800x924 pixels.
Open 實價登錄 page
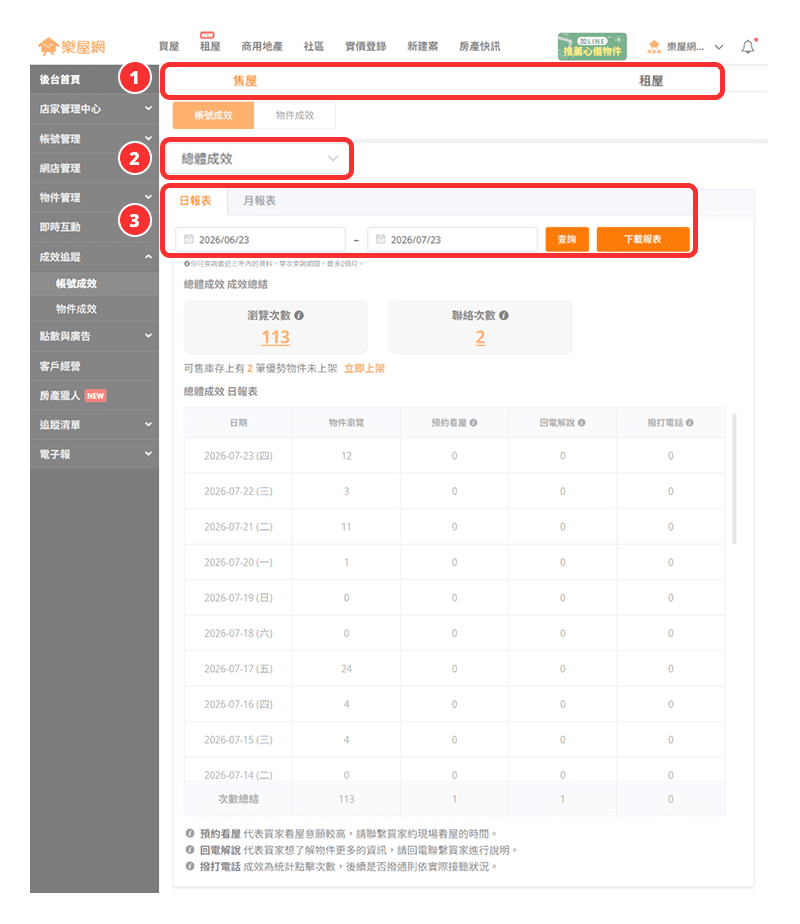click(365, 47)
